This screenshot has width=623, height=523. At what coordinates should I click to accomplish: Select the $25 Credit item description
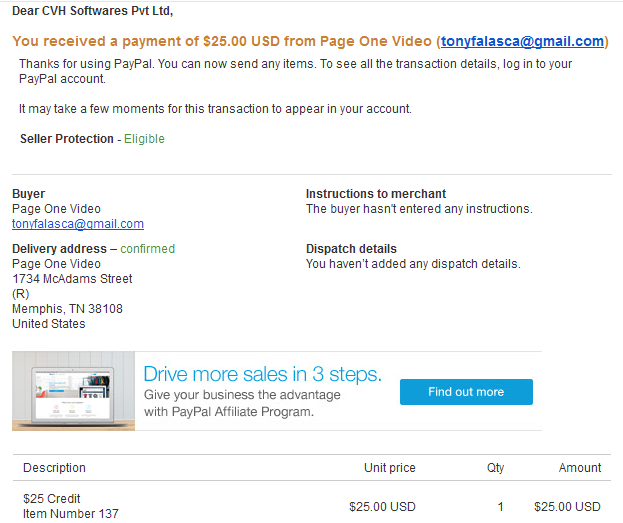(52, 498)
